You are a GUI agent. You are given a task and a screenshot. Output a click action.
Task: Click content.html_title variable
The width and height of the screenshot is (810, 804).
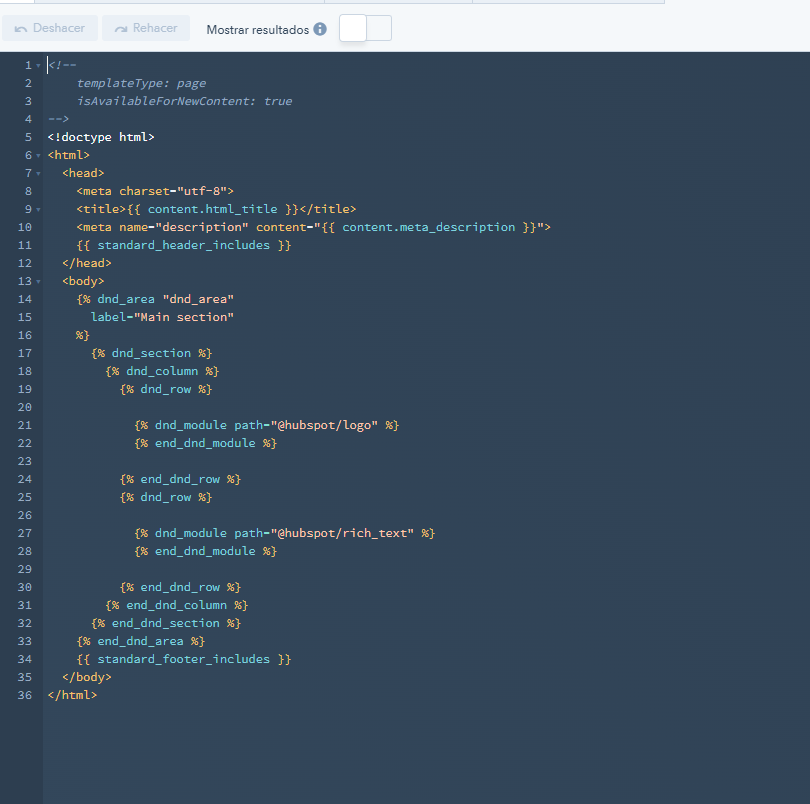212,209
